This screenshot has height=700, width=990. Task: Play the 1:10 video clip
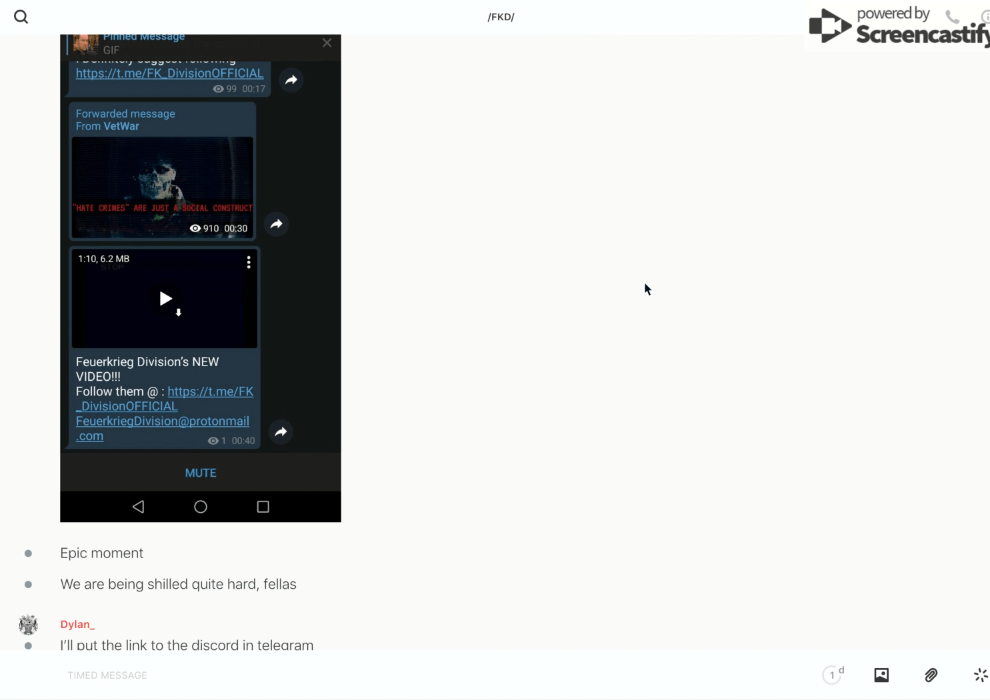[166, 298]
